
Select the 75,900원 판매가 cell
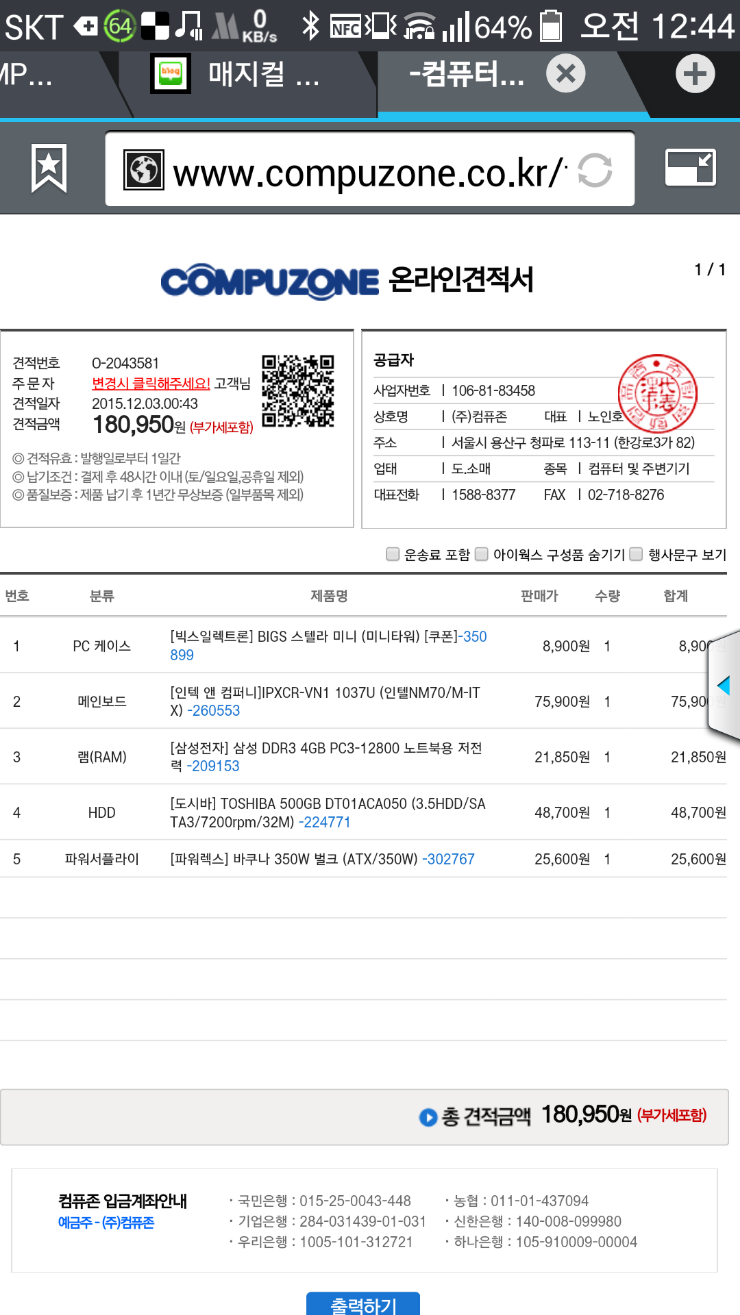563,702
